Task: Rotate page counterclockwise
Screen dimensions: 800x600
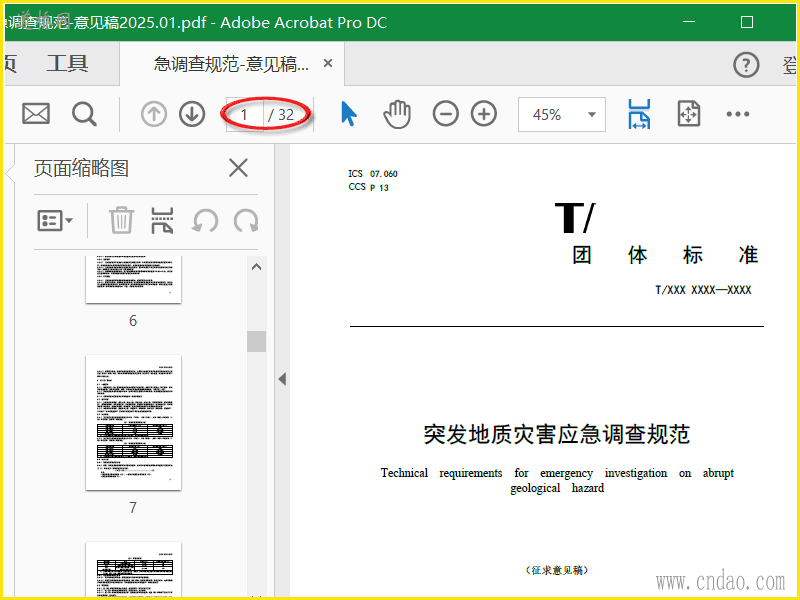Action: [x=205, y=221]
